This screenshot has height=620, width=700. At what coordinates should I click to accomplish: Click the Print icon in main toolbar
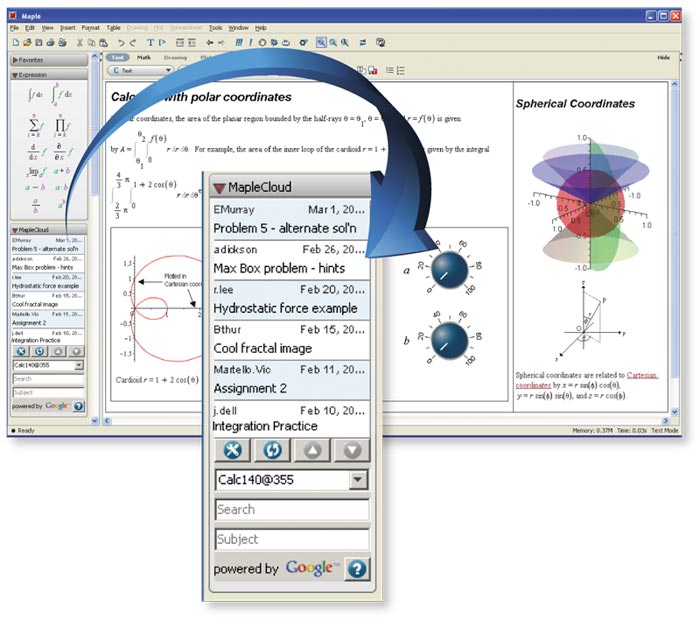(x=50, y=43)
